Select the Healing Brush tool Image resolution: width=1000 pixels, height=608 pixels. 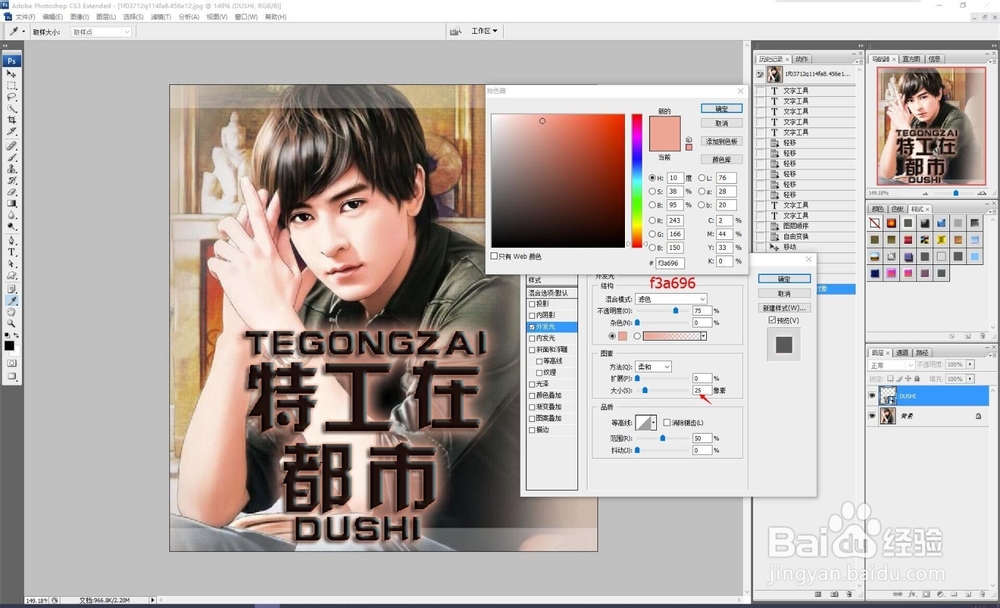[x=11, y=146]
